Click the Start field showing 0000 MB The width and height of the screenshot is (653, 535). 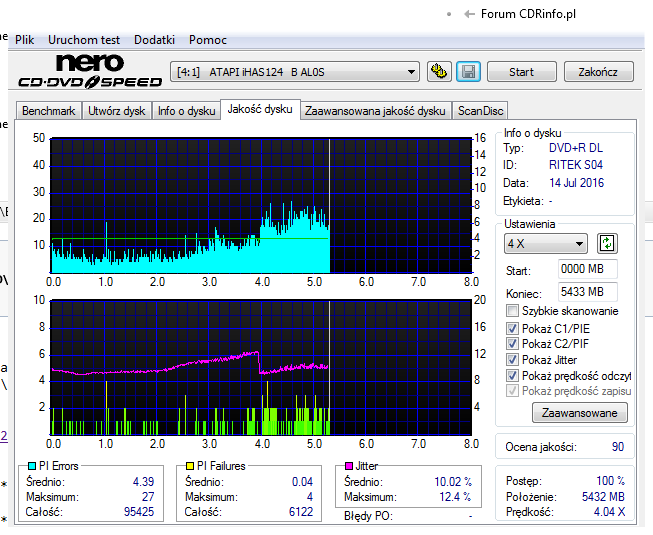588,269
